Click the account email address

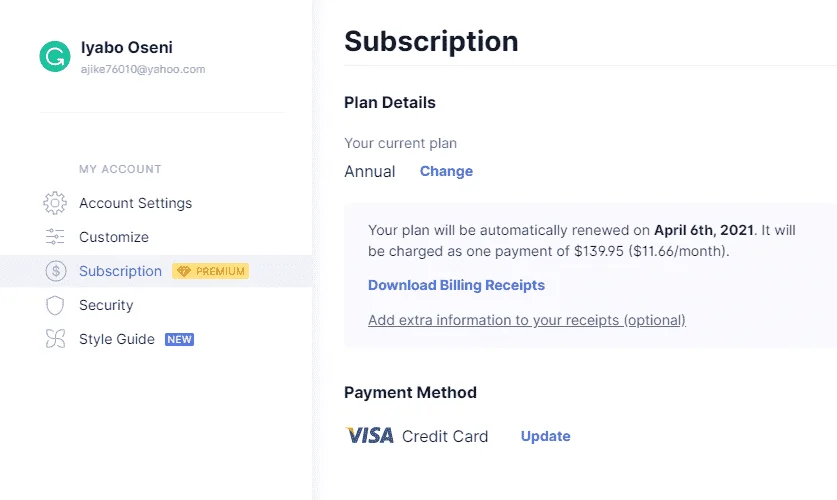click(143, 69)
